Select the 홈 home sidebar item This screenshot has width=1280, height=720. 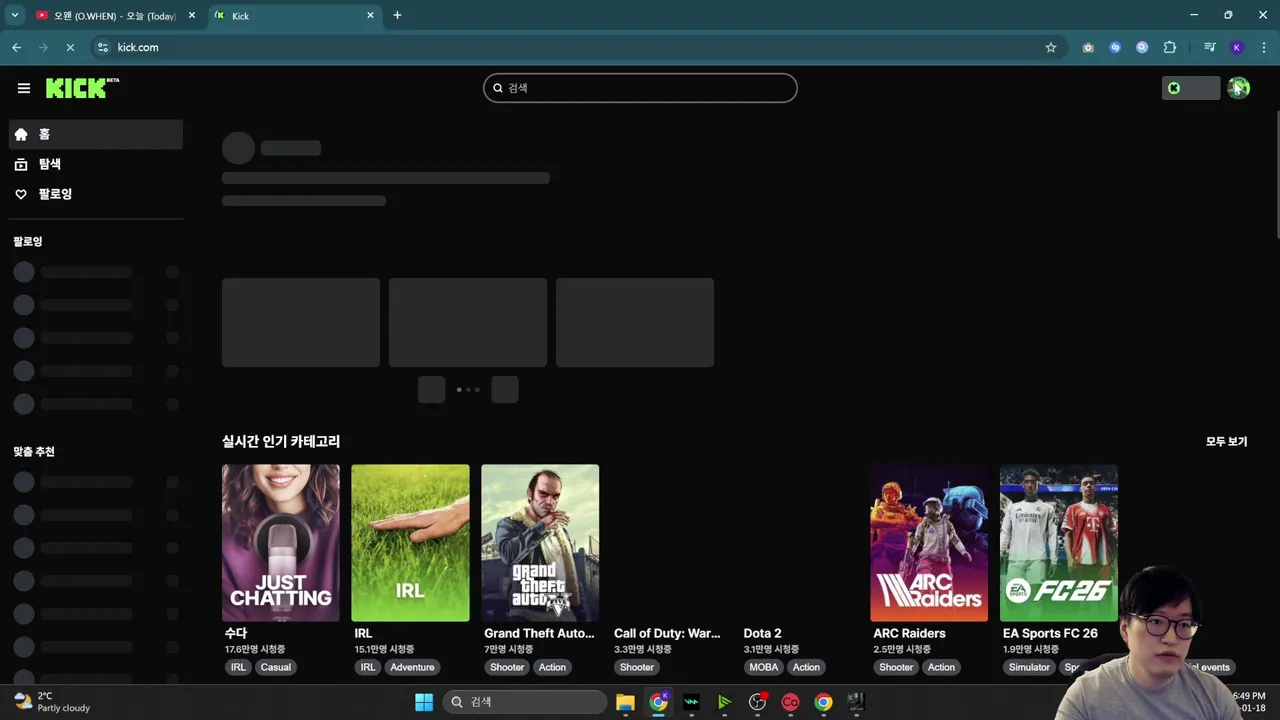point(96,134)
